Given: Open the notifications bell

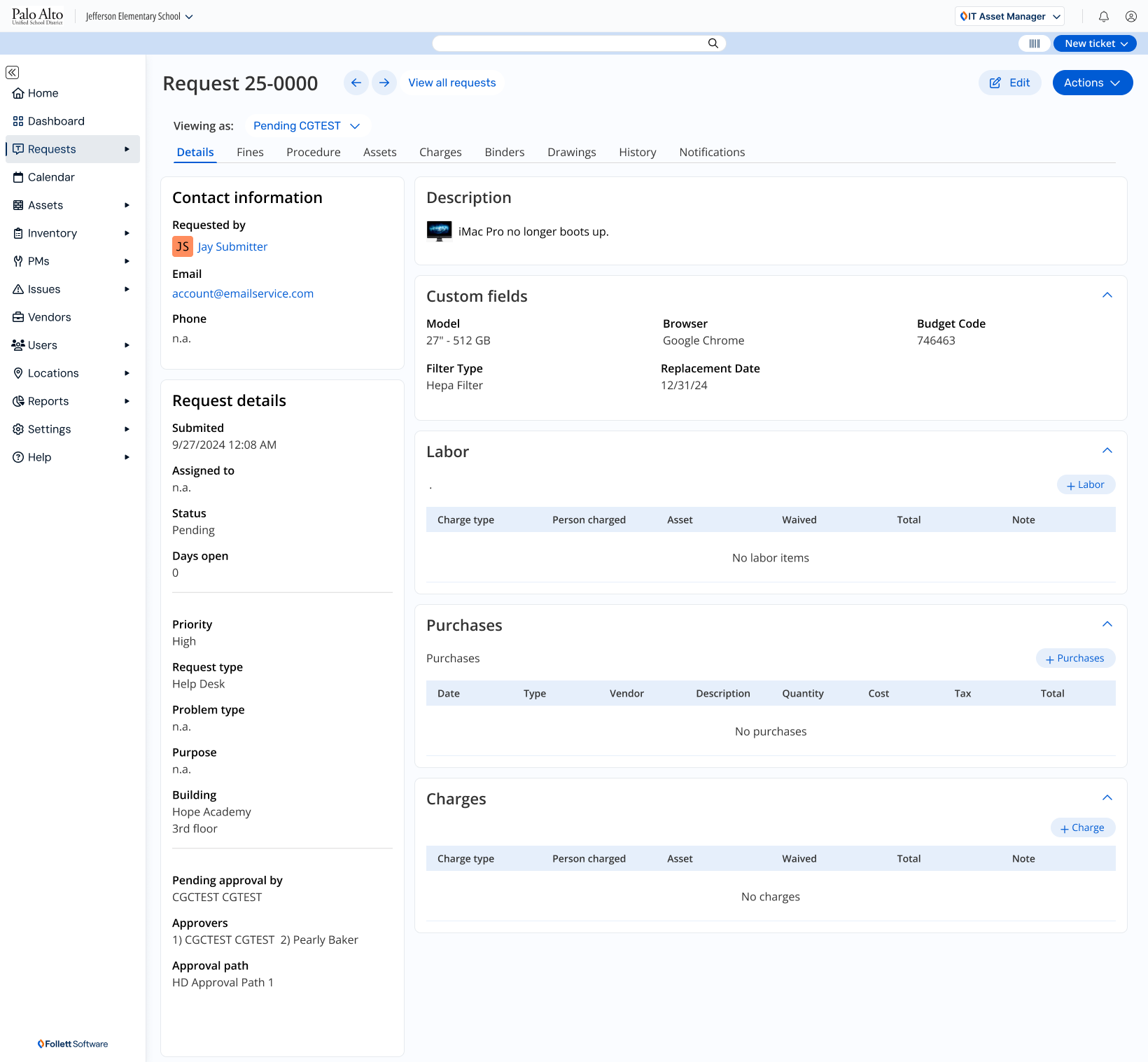Looking at the screenshot, I should pyautogui.click(x=1103, y=16).
